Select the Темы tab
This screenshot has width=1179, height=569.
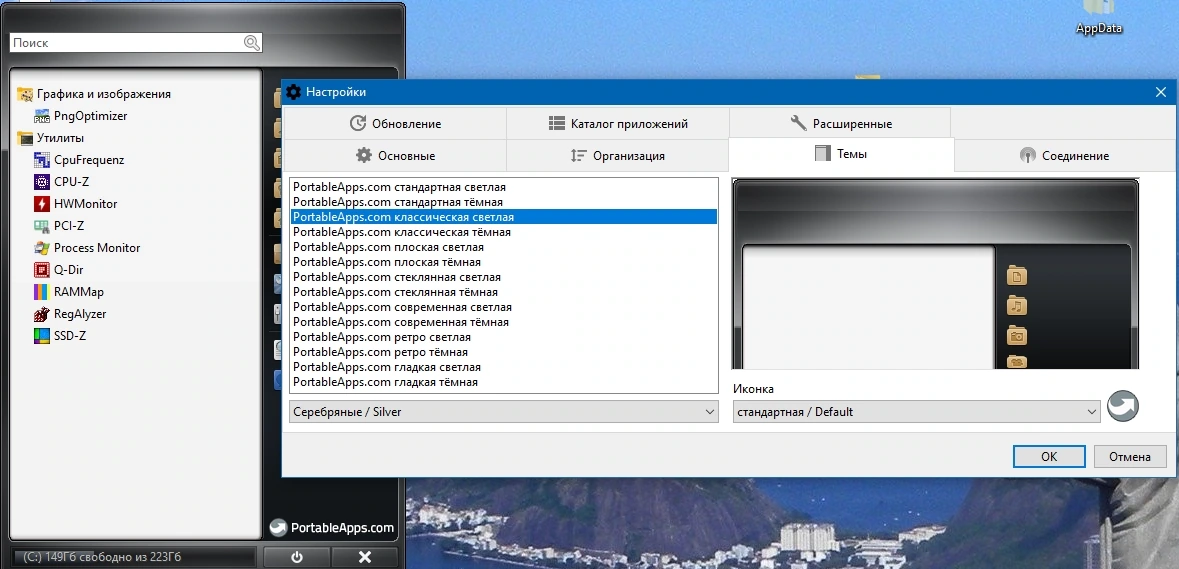tap(841, 154)
